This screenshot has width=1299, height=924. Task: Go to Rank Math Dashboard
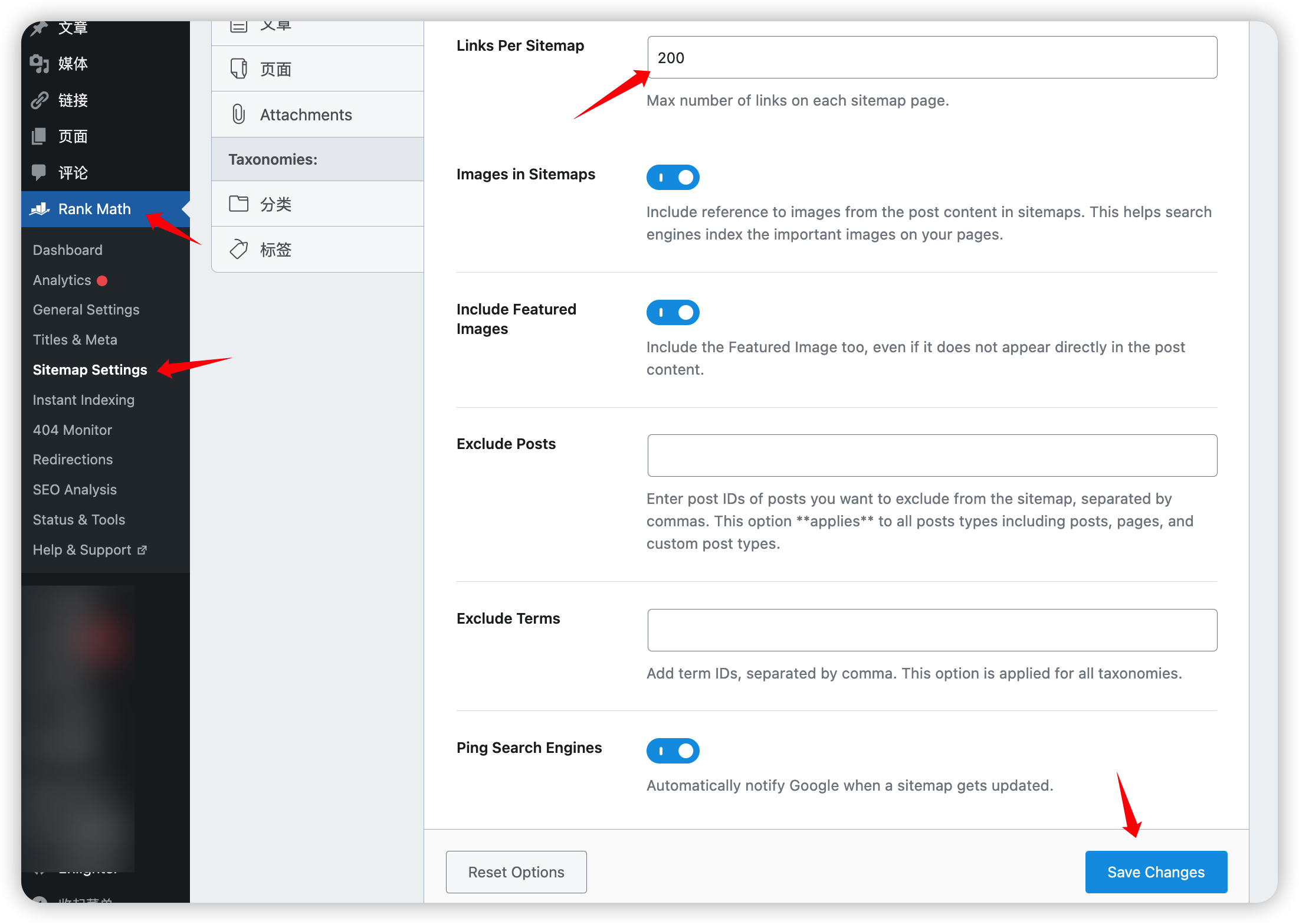tap(68, 250)
